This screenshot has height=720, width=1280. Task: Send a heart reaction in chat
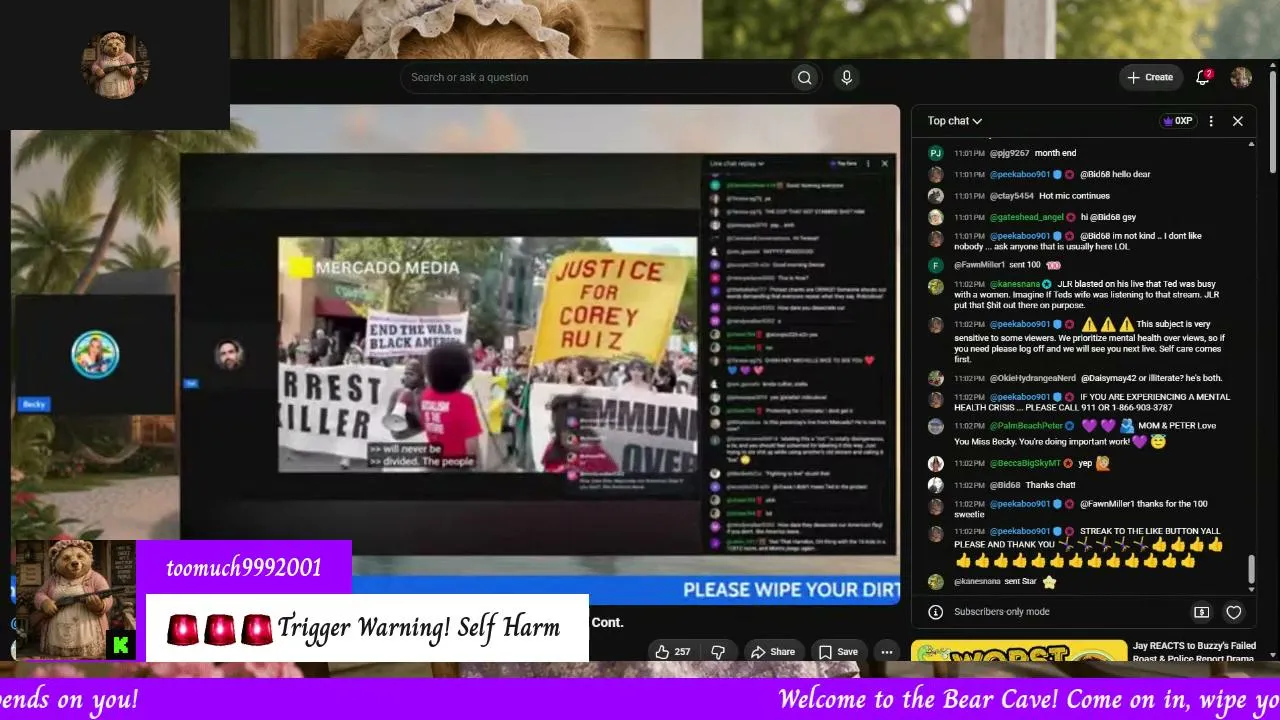pos(1234,612)
